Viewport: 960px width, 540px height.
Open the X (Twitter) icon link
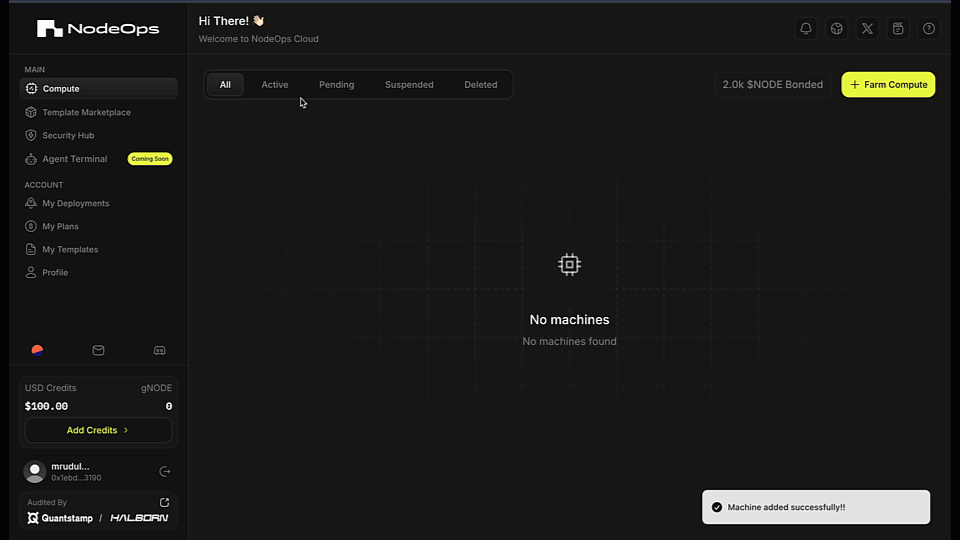click(867, 29)
